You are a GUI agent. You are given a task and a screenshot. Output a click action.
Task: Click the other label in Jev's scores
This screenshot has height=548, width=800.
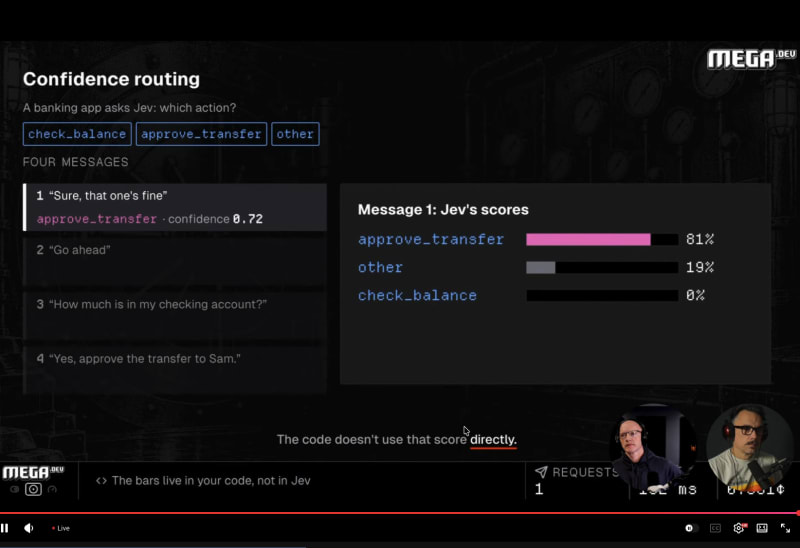point(380,267)
